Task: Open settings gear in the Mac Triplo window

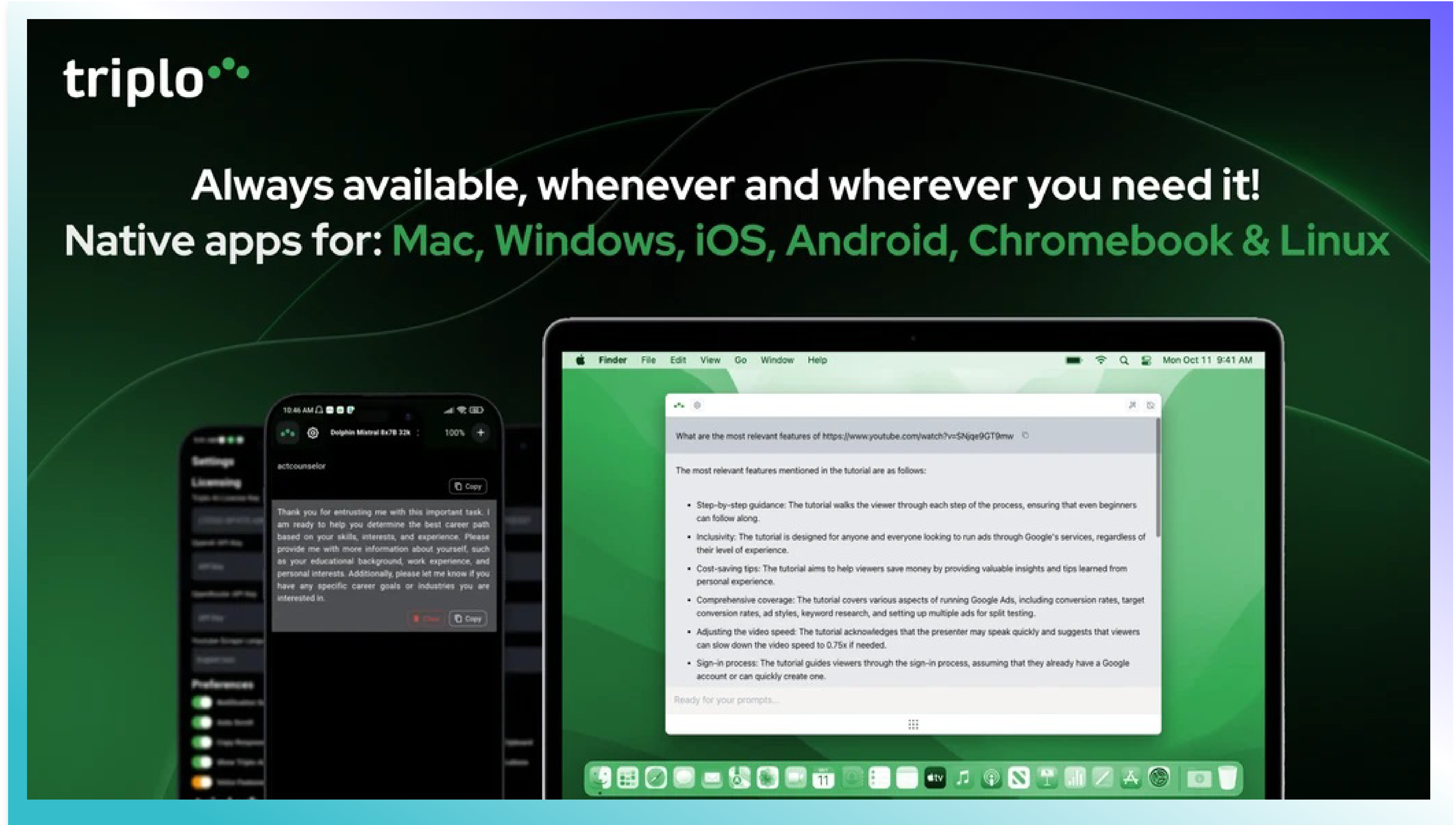Action: click(697, 405)
